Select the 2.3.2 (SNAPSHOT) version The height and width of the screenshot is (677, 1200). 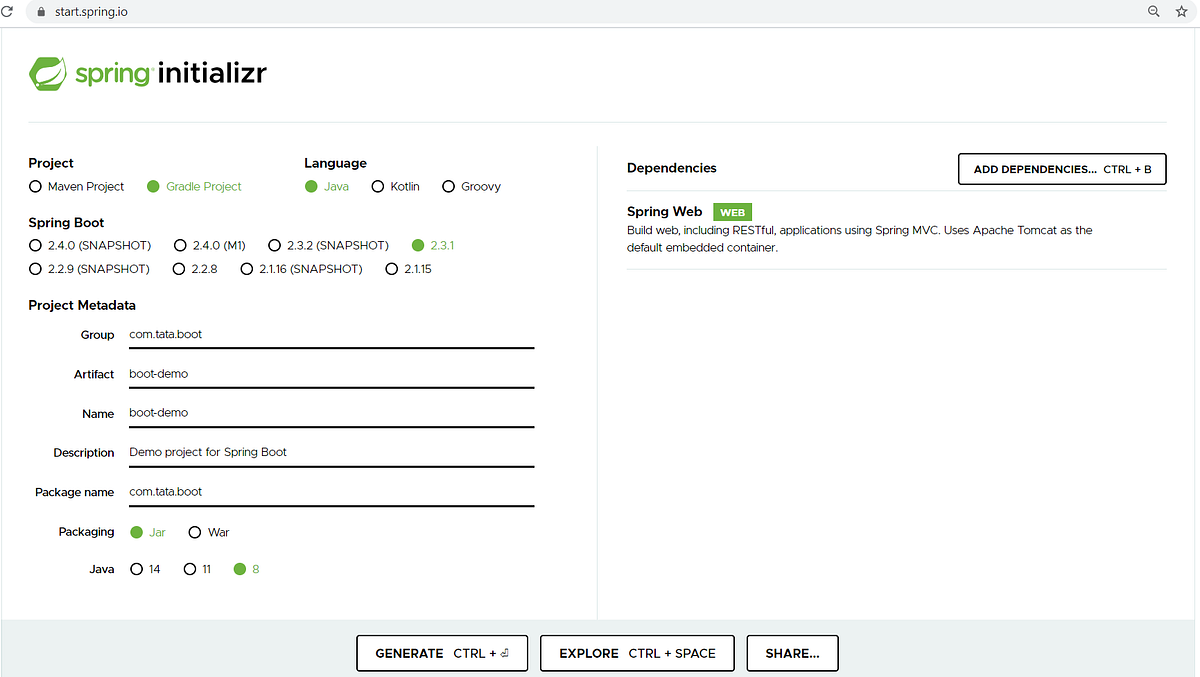tap(275, 245)
